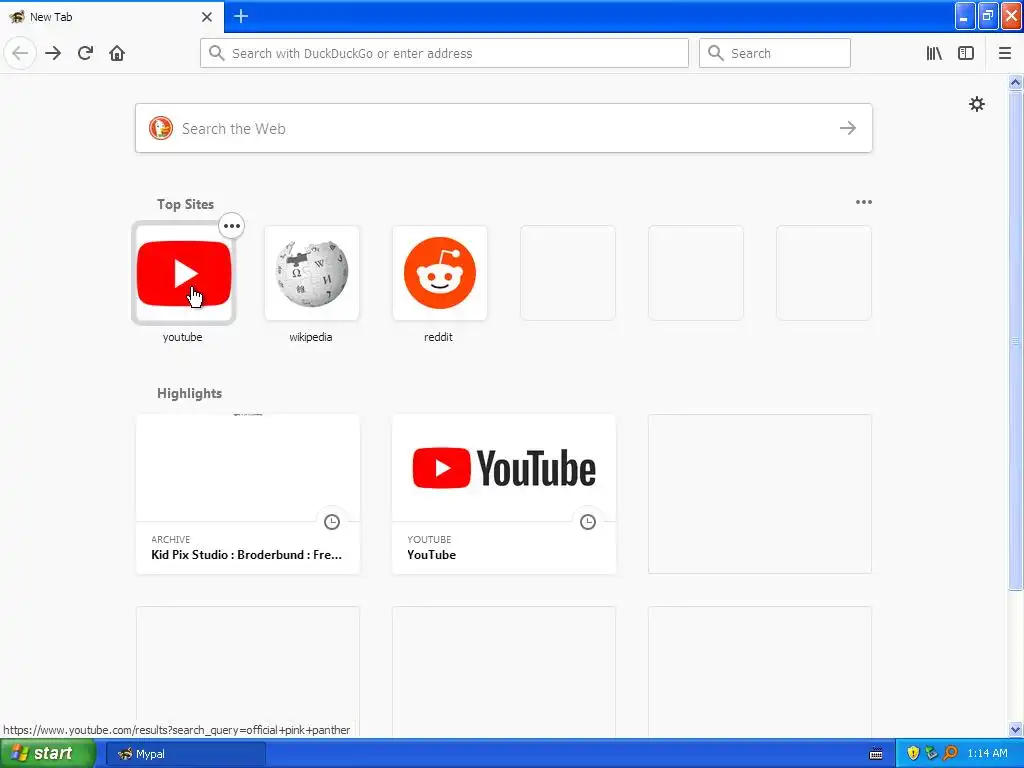Close the New Tab tab
The height and width of the screenshot is (768, 1024).
207,17
